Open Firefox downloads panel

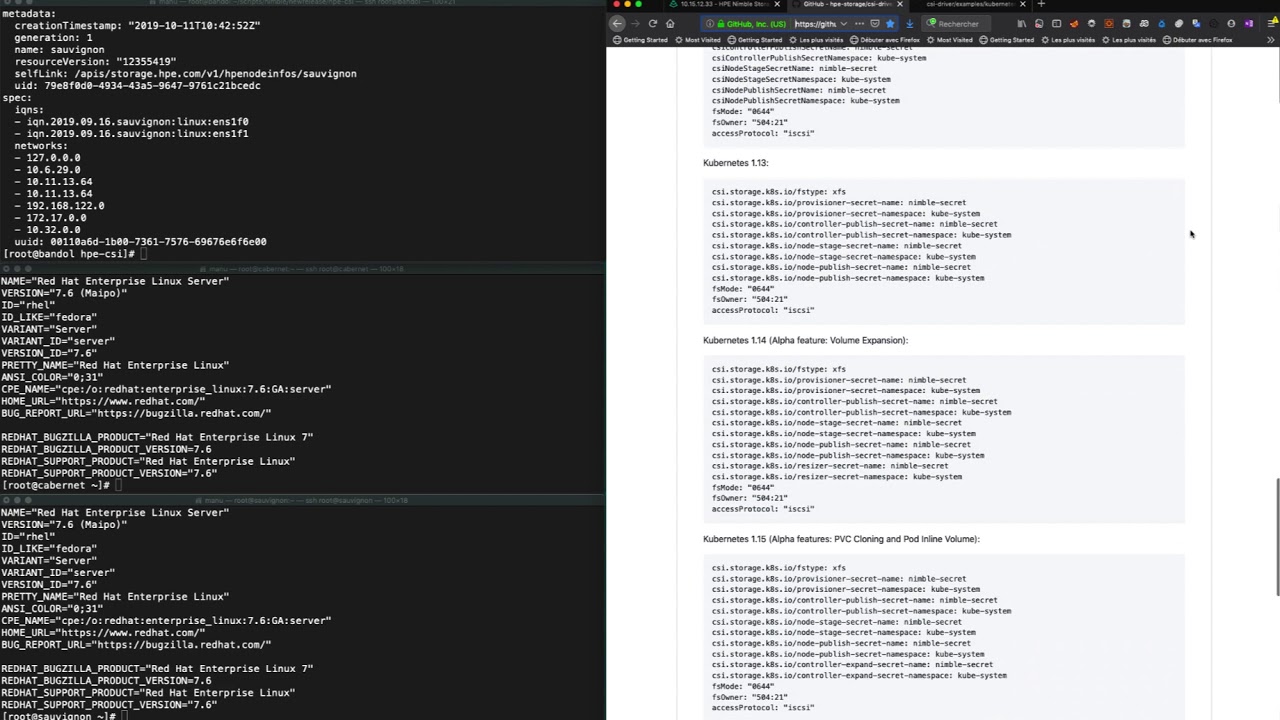coord(910,24)
